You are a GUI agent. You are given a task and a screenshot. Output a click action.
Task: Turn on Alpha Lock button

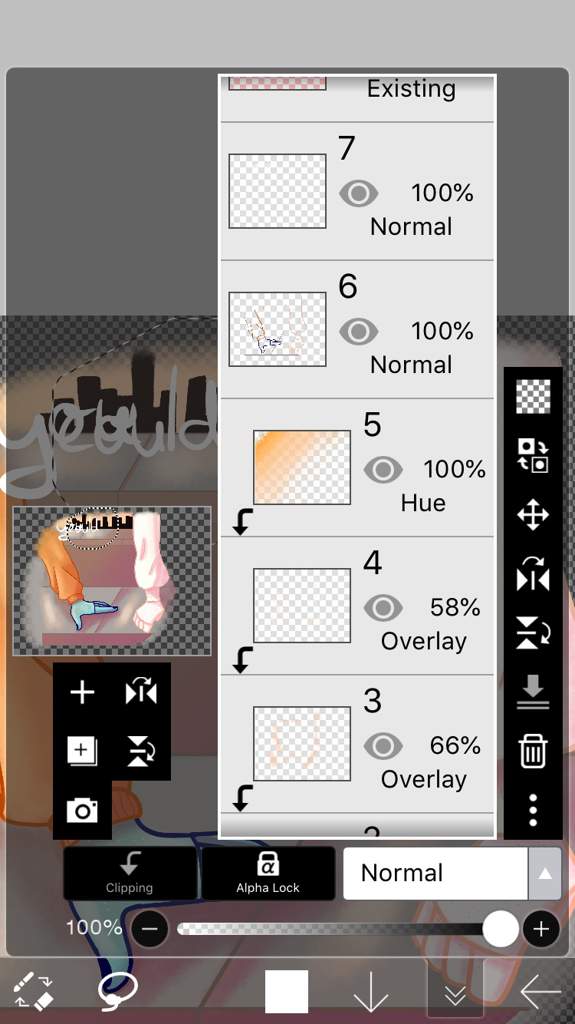point(268,873)
